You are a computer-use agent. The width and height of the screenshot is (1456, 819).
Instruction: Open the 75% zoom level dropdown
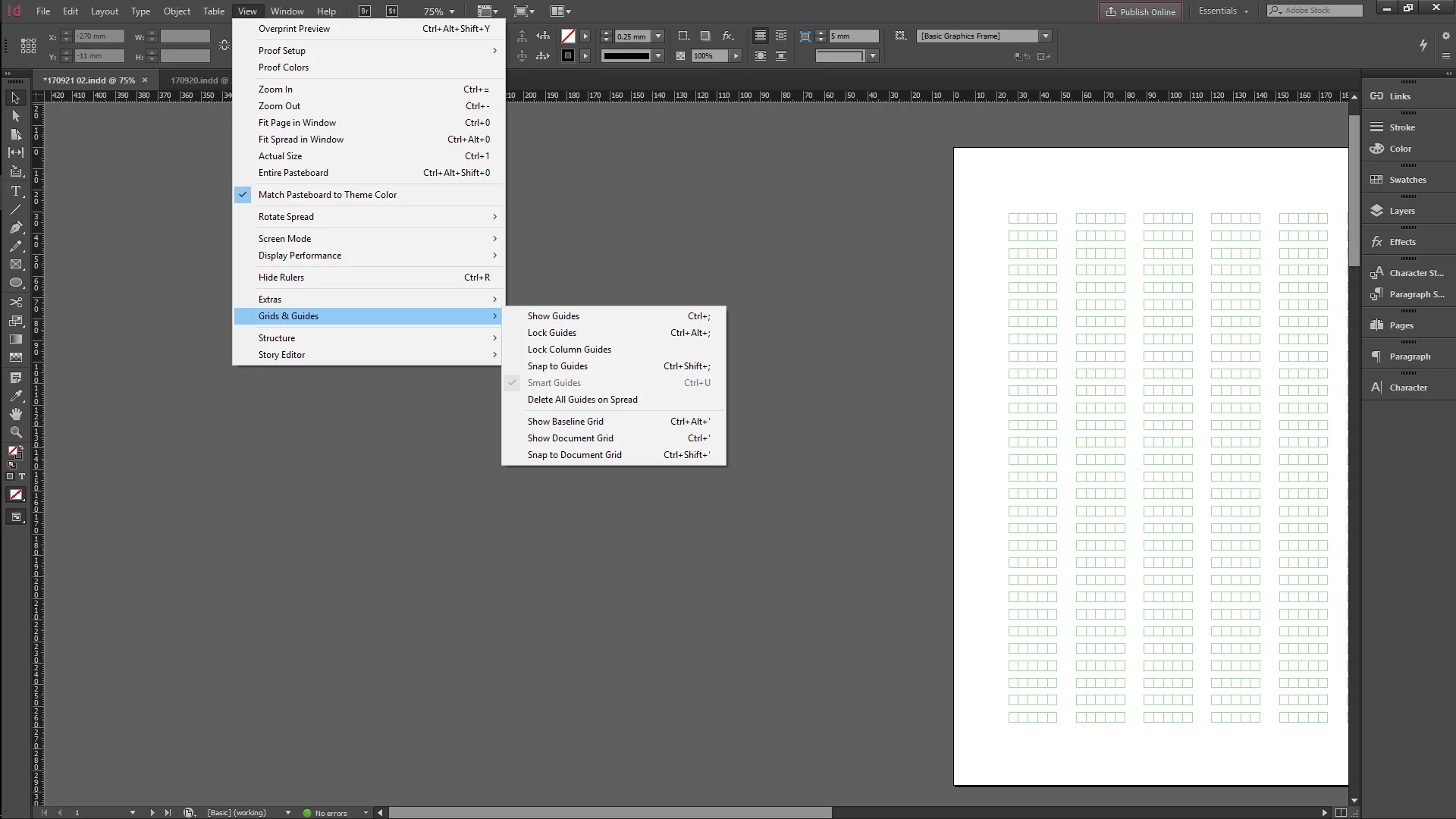click(x=452, y=11)
